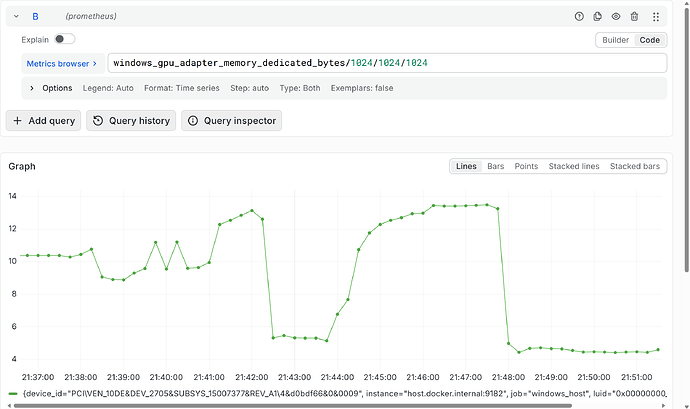The width and height of the screenshot is (690, 409).
Task: Click the drag handle dots icon
Action: [x=656, y=17]
